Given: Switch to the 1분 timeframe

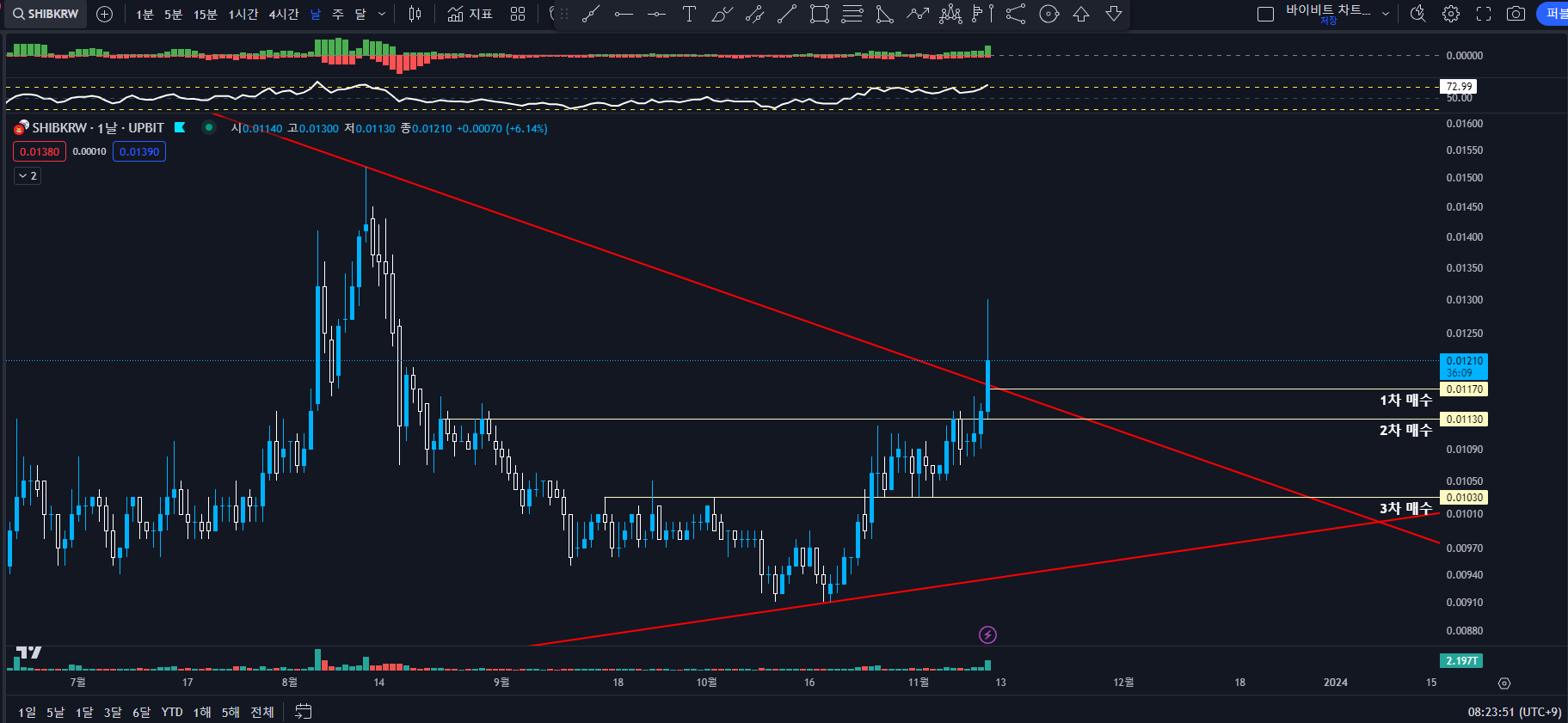Looking at the screenshot, I should coord(145,14).
